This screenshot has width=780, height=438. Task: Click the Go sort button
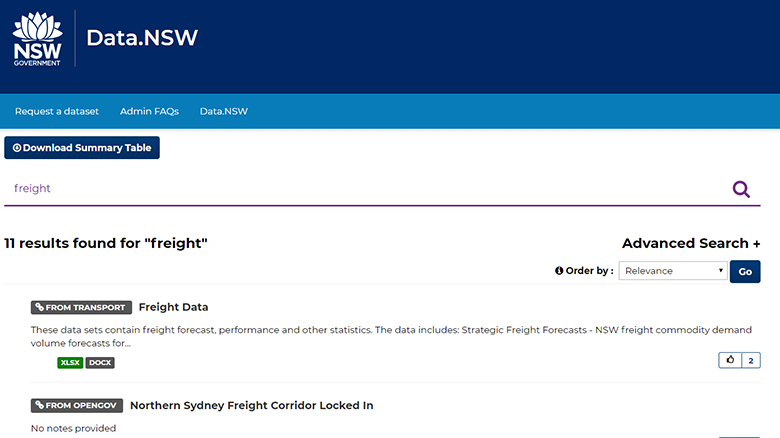[x=745, y=271]
